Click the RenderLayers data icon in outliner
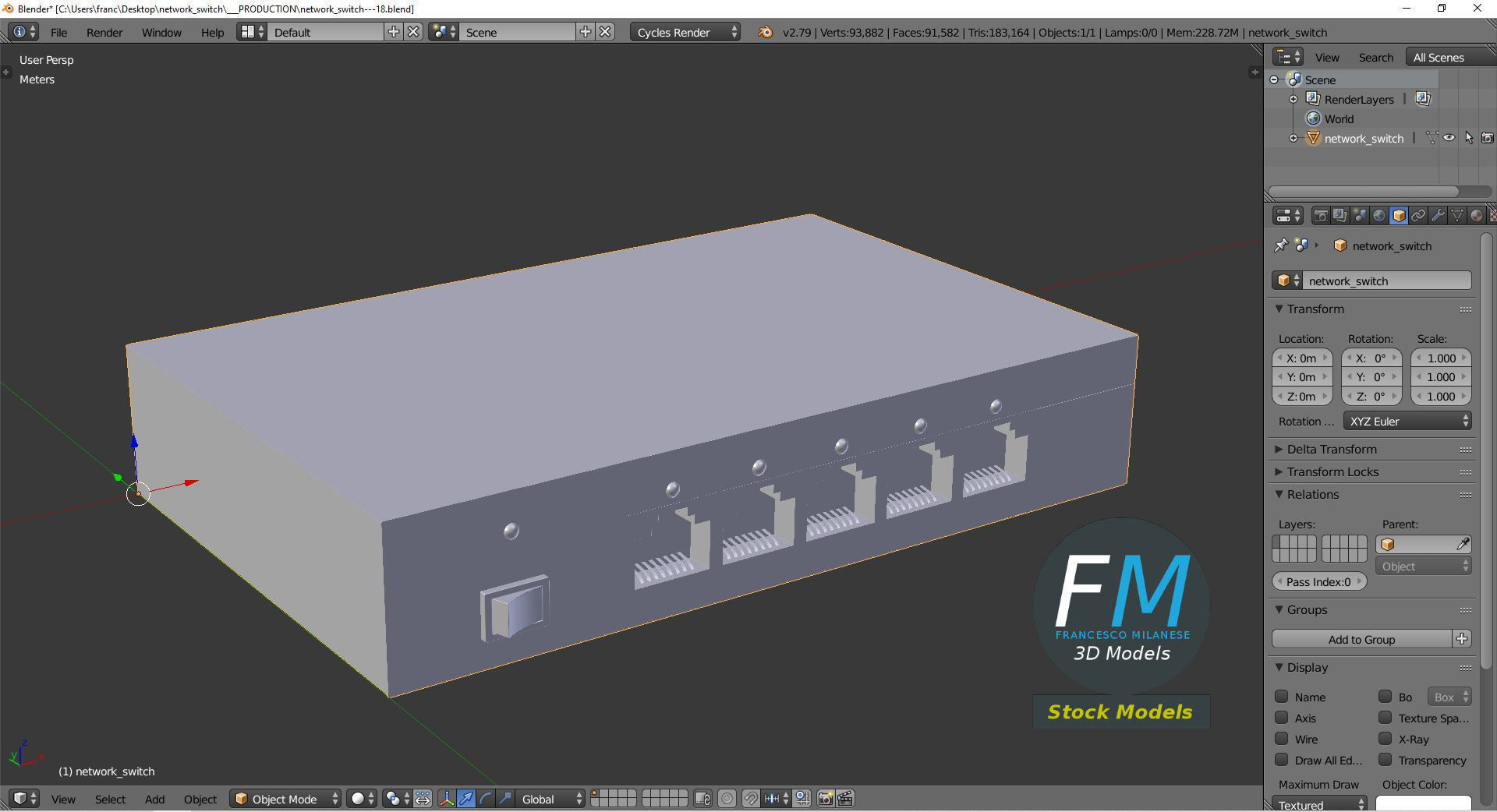 (x=1423, y=99)
